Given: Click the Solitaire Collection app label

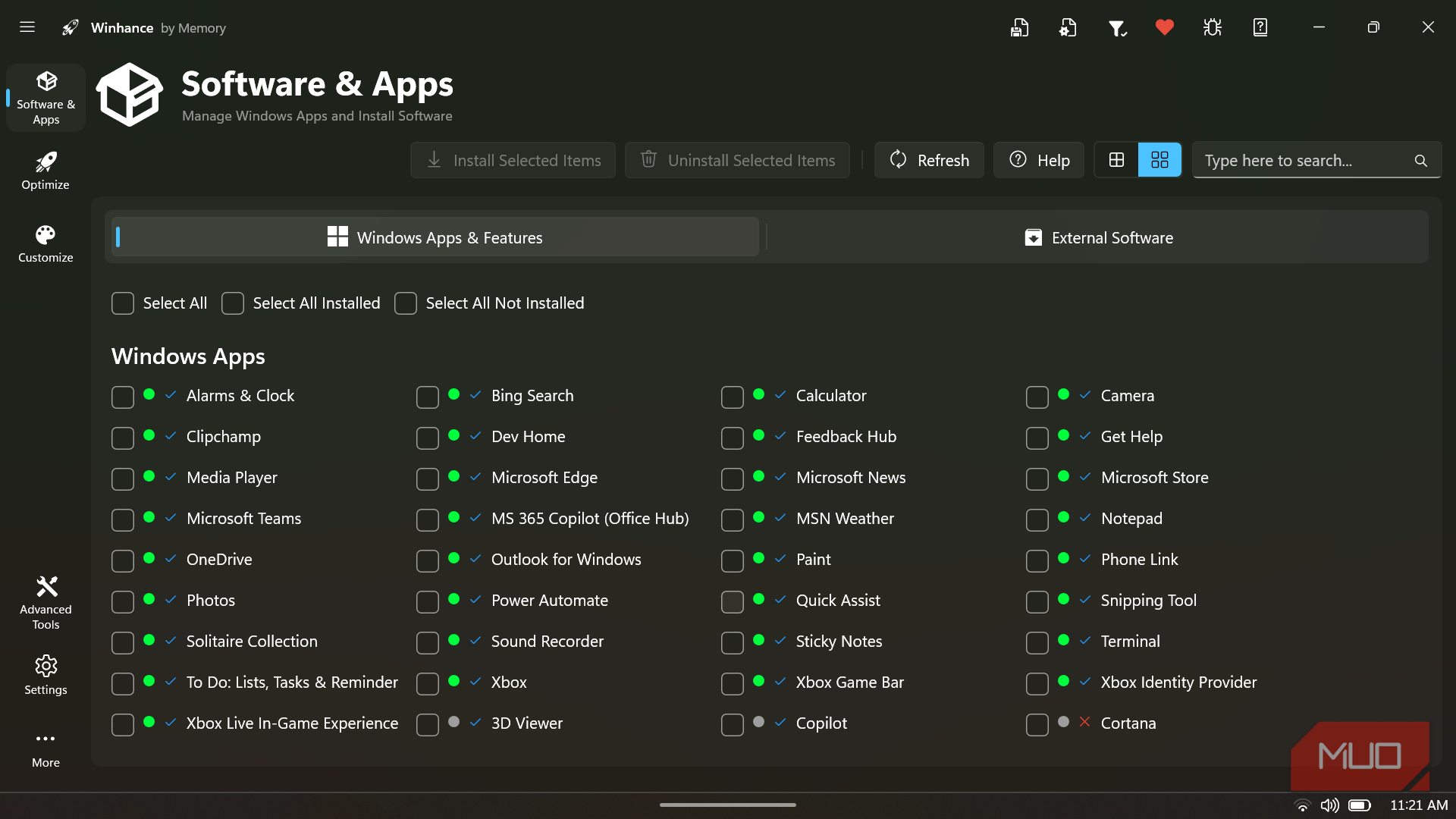Looking at the screenshot, I should pyautogui.click(x=252, y=642).
